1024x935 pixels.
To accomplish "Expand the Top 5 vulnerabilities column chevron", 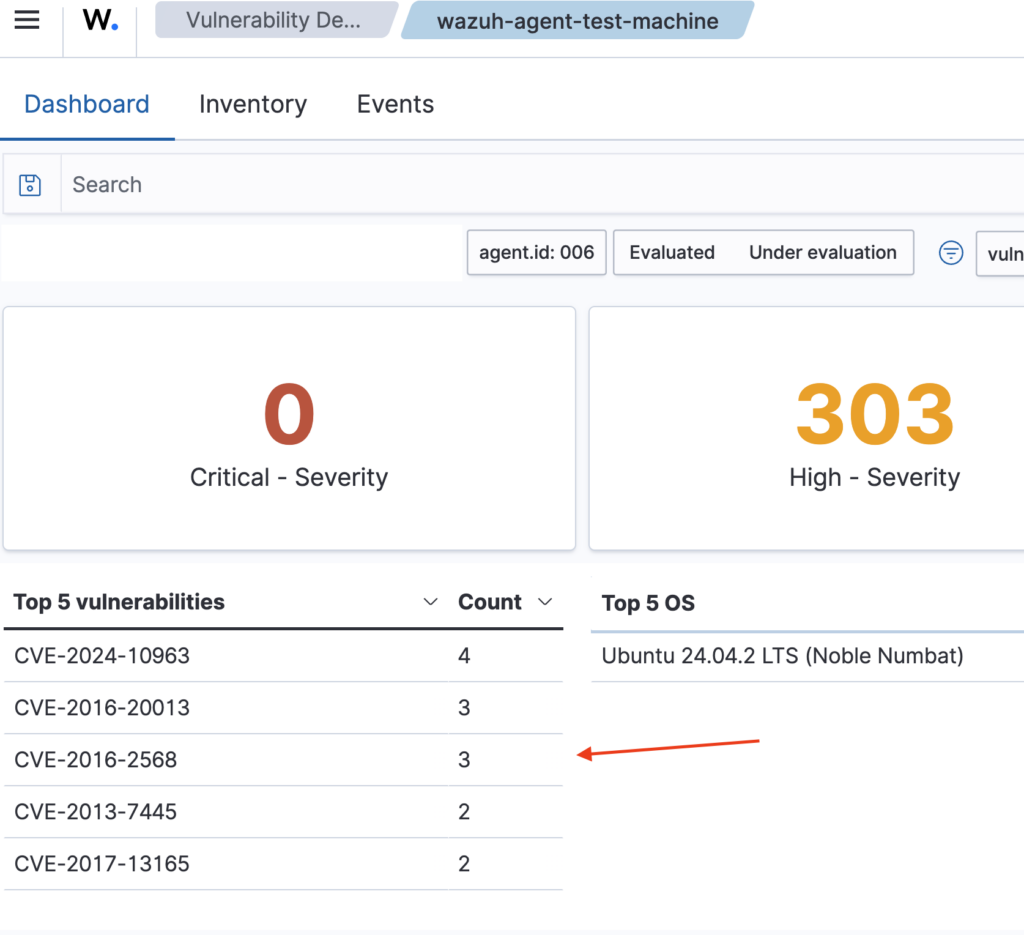I will tap(430, 601).
